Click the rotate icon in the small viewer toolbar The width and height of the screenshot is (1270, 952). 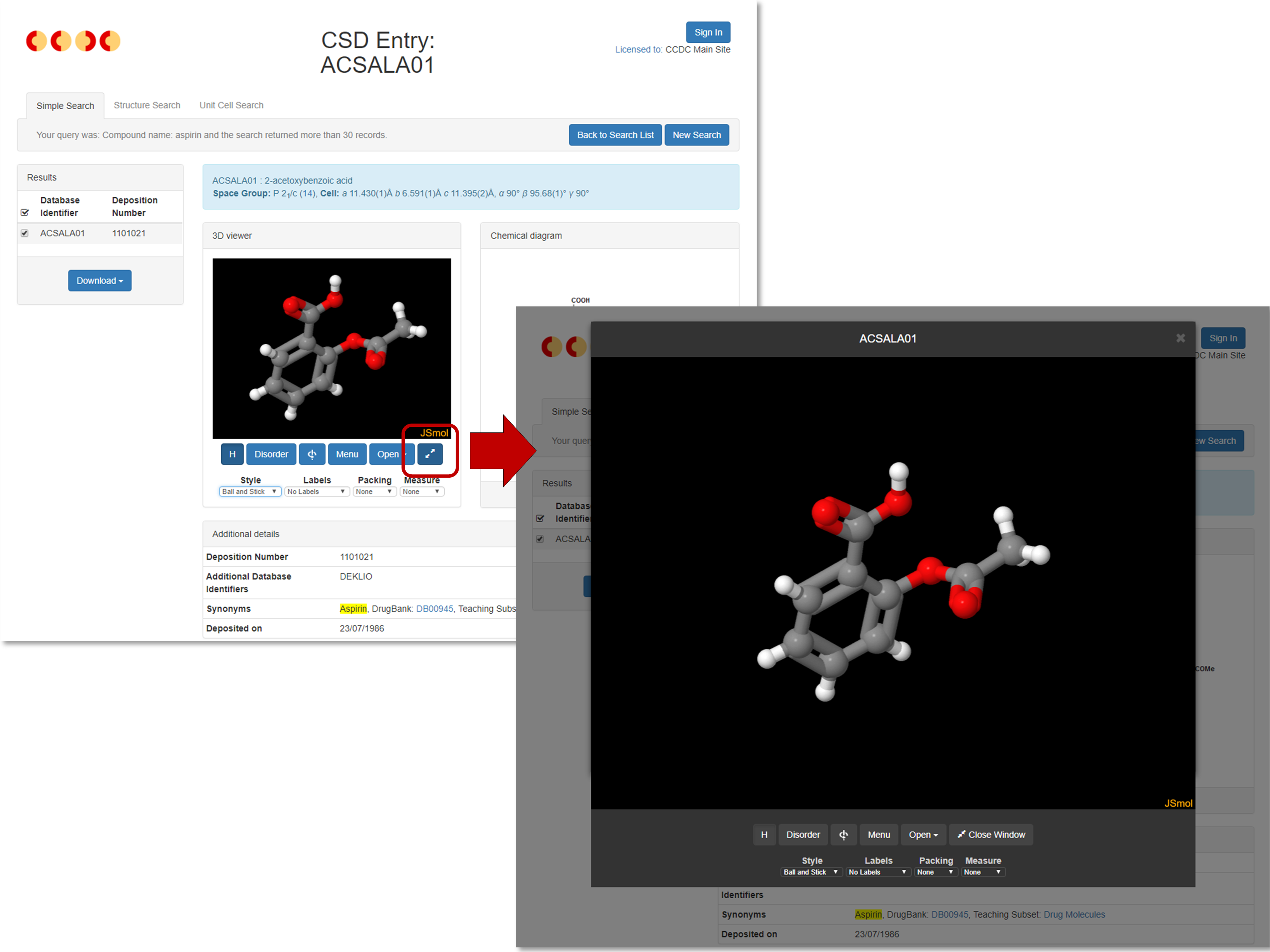(x=312, y=454)
